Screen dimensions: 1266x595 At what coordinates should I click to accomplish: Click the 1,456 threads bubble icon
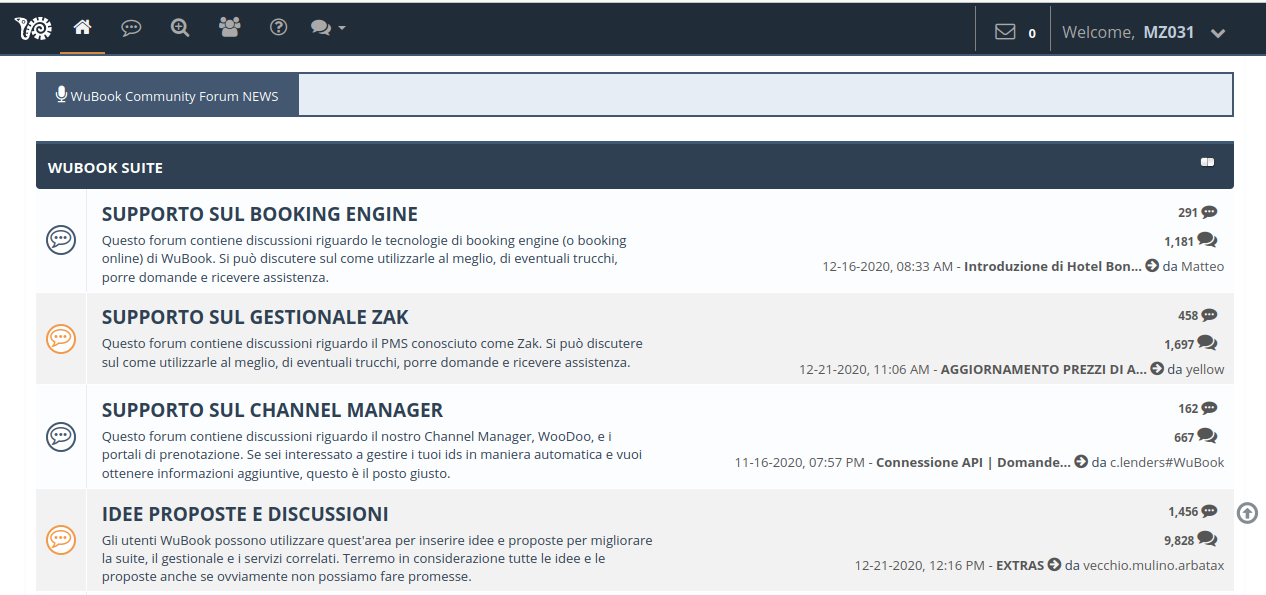[1209, 511]
